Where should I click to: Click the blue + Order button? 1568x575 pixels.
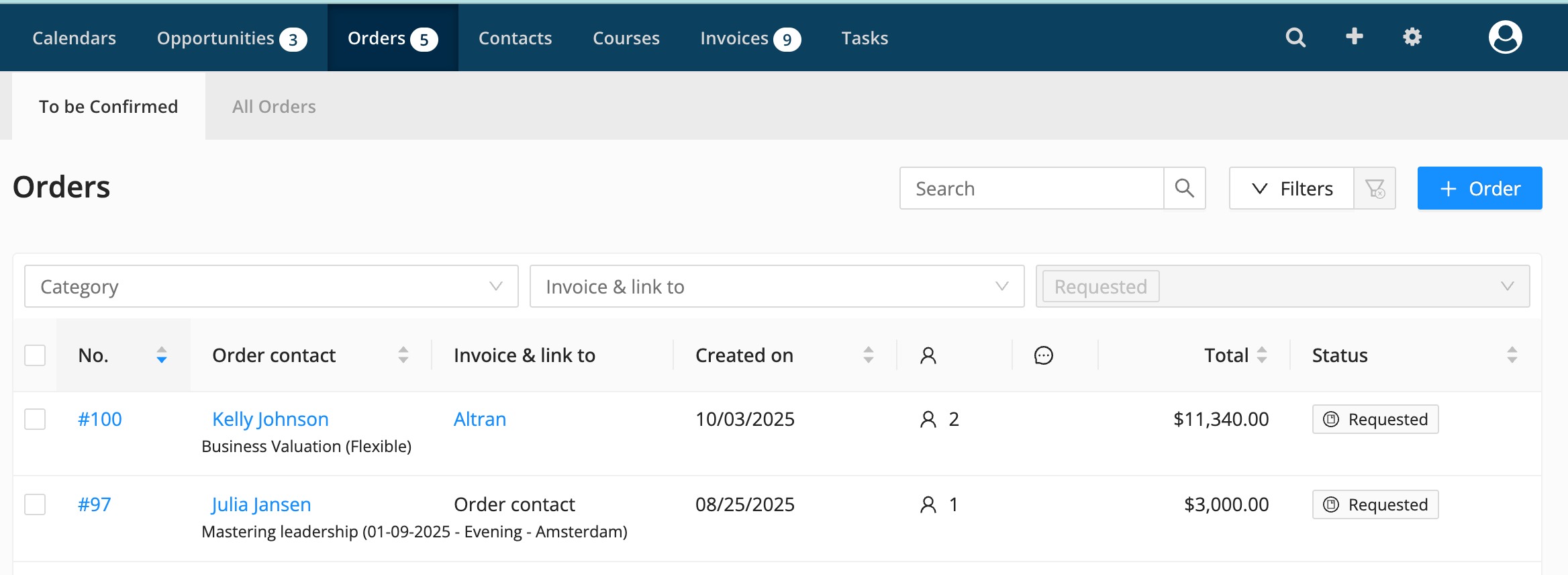tap(1479, 189)
